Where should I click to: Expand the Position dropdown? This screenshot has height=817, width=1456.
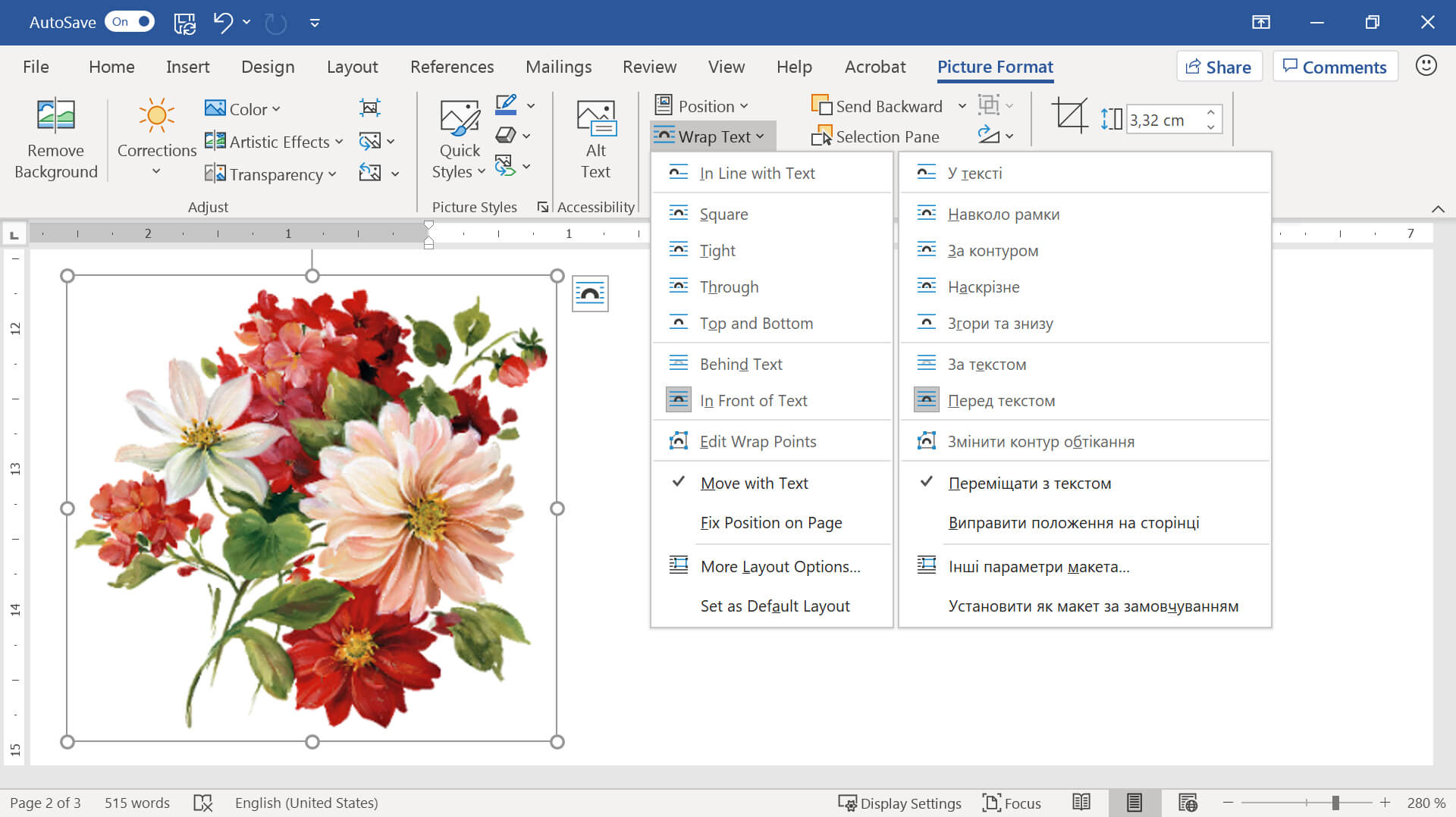(702, 106)
